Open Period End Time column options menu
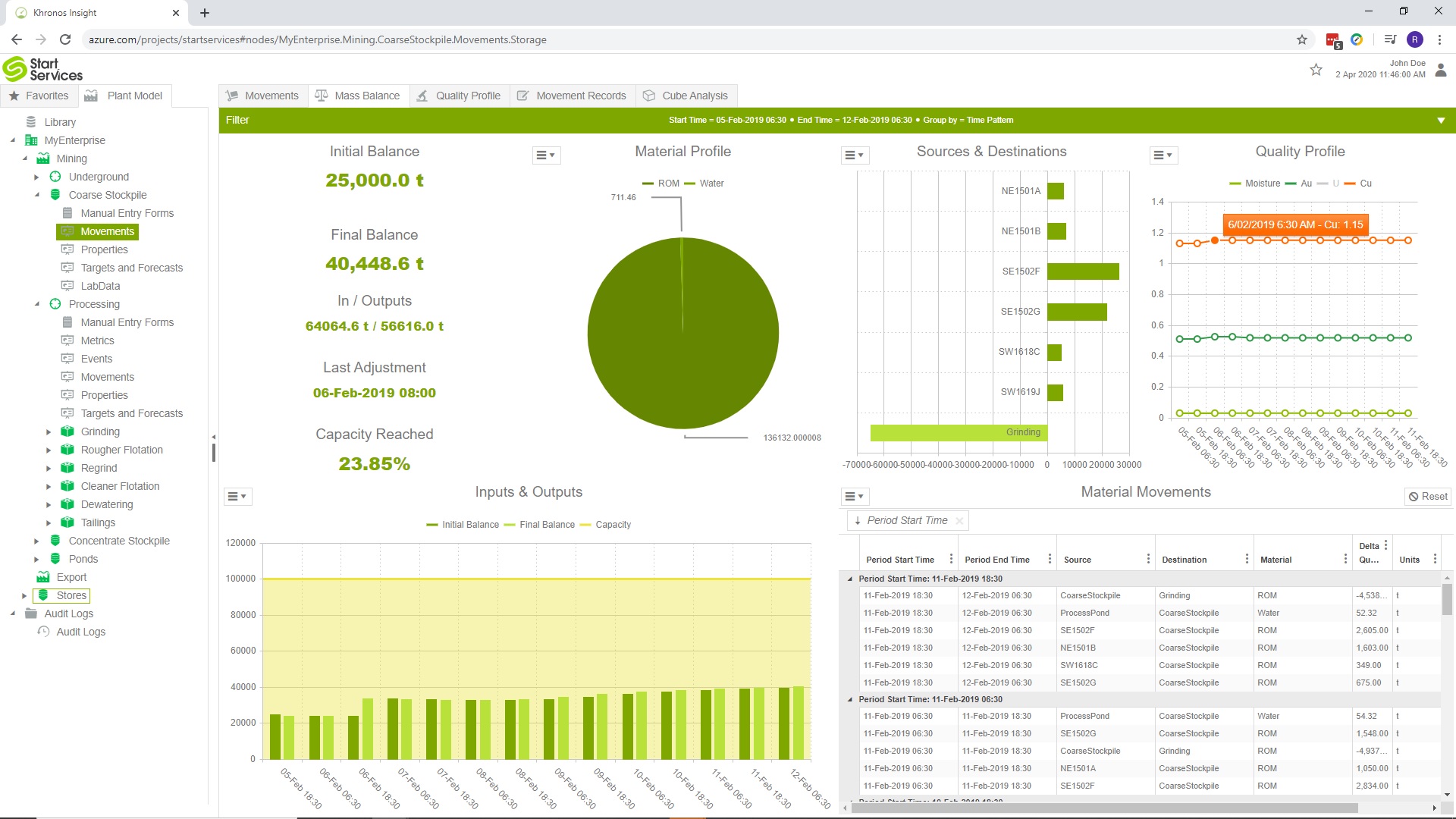This screenshot has width=1456, height=819. [1050, 559]
